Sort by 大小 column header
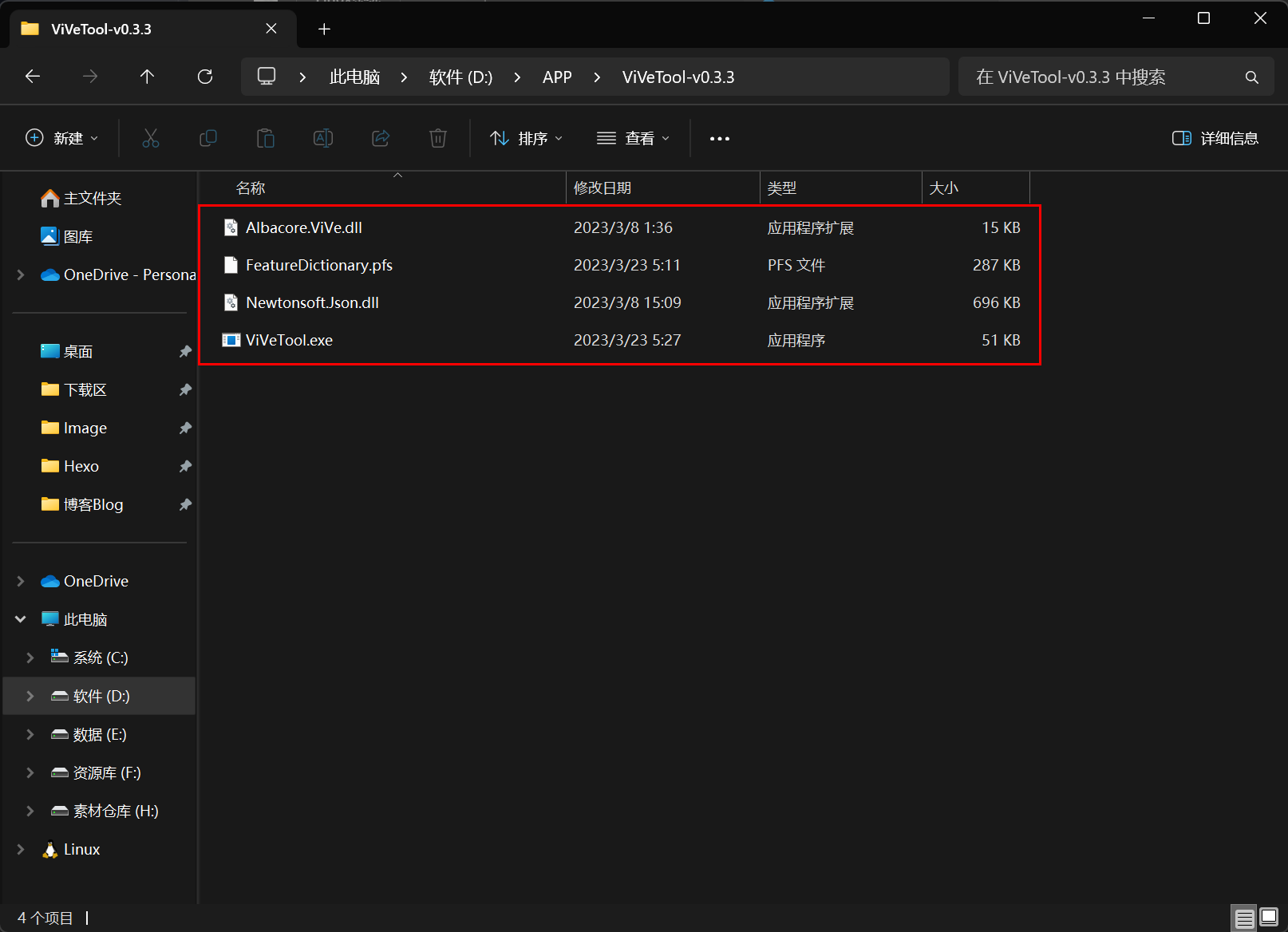The width and height of the screenshot is (1288, 932). point(976,188)
